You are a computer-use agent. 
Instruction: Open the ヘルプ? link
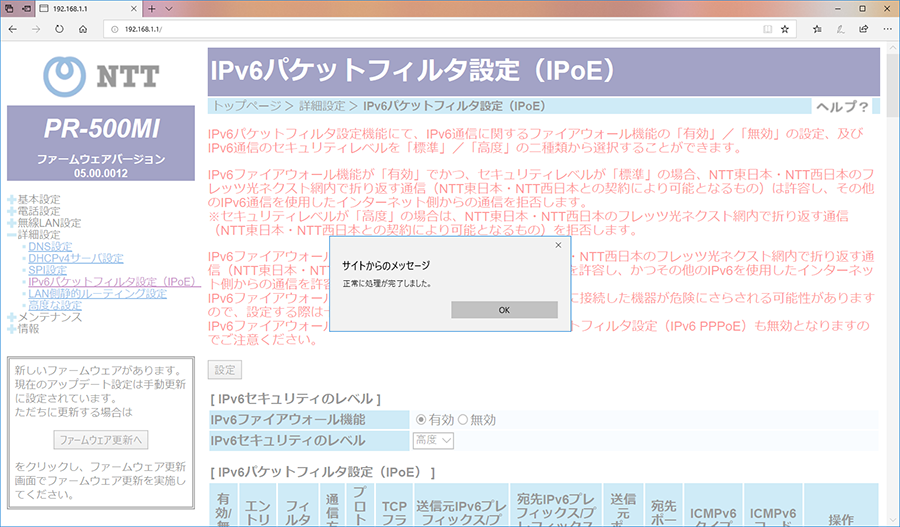[x=842, y=106]
